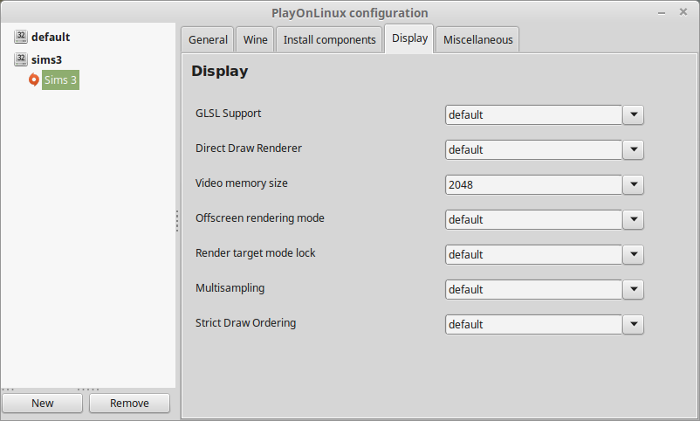Expand the Direct Draw Renderer dropdown

pyautogui.click(x=632, y=150)
